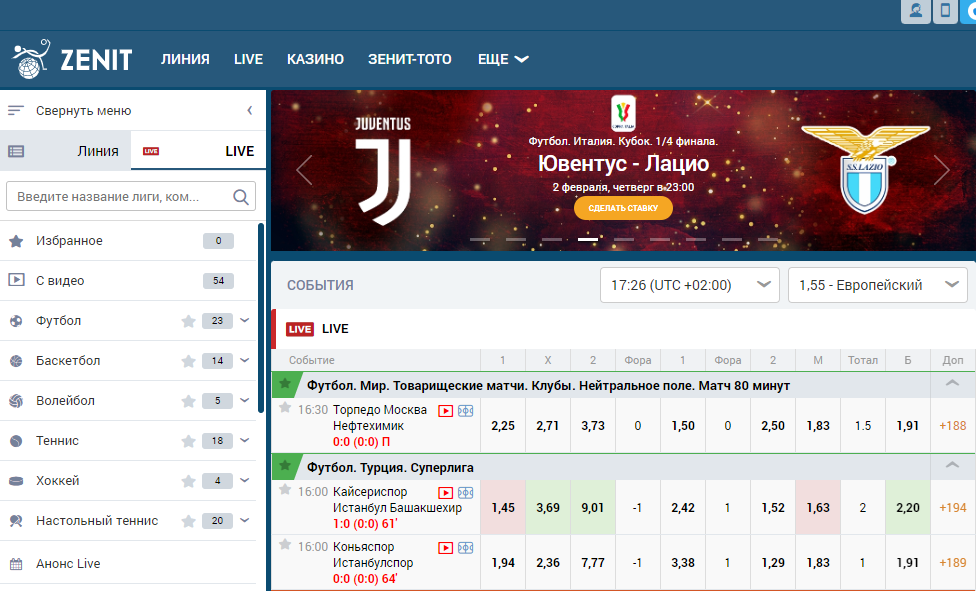Viewport: 976px width, 591px height.
Task: Favorite Настольный теннис with its star
Action: click(188, 521)
